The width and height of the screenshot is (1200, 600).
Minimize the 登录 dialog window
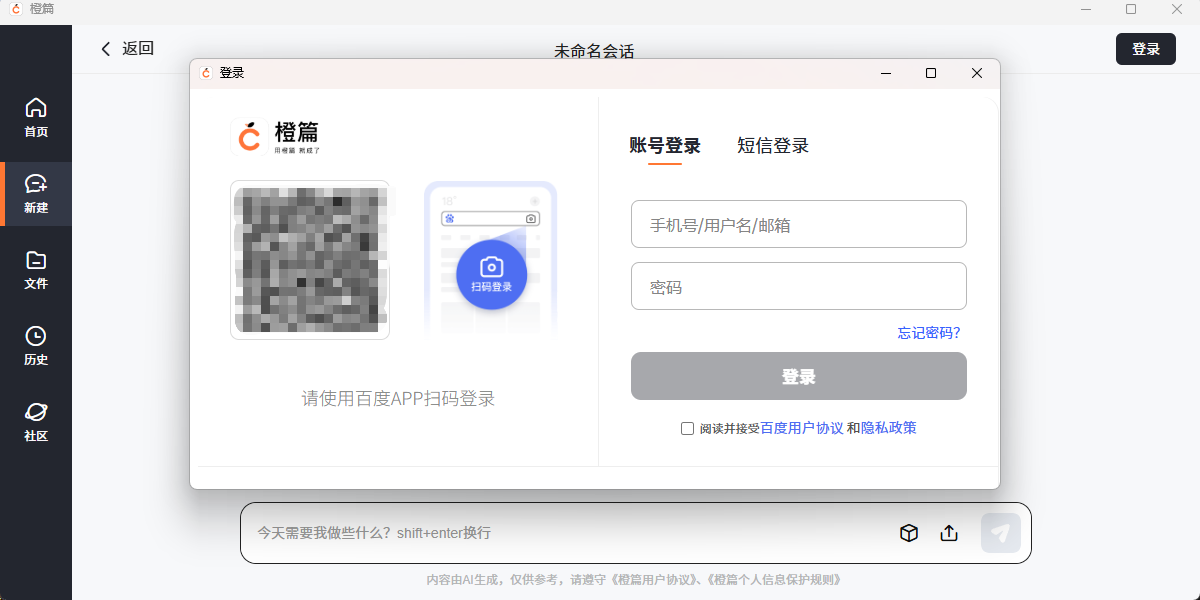[885, 73]
